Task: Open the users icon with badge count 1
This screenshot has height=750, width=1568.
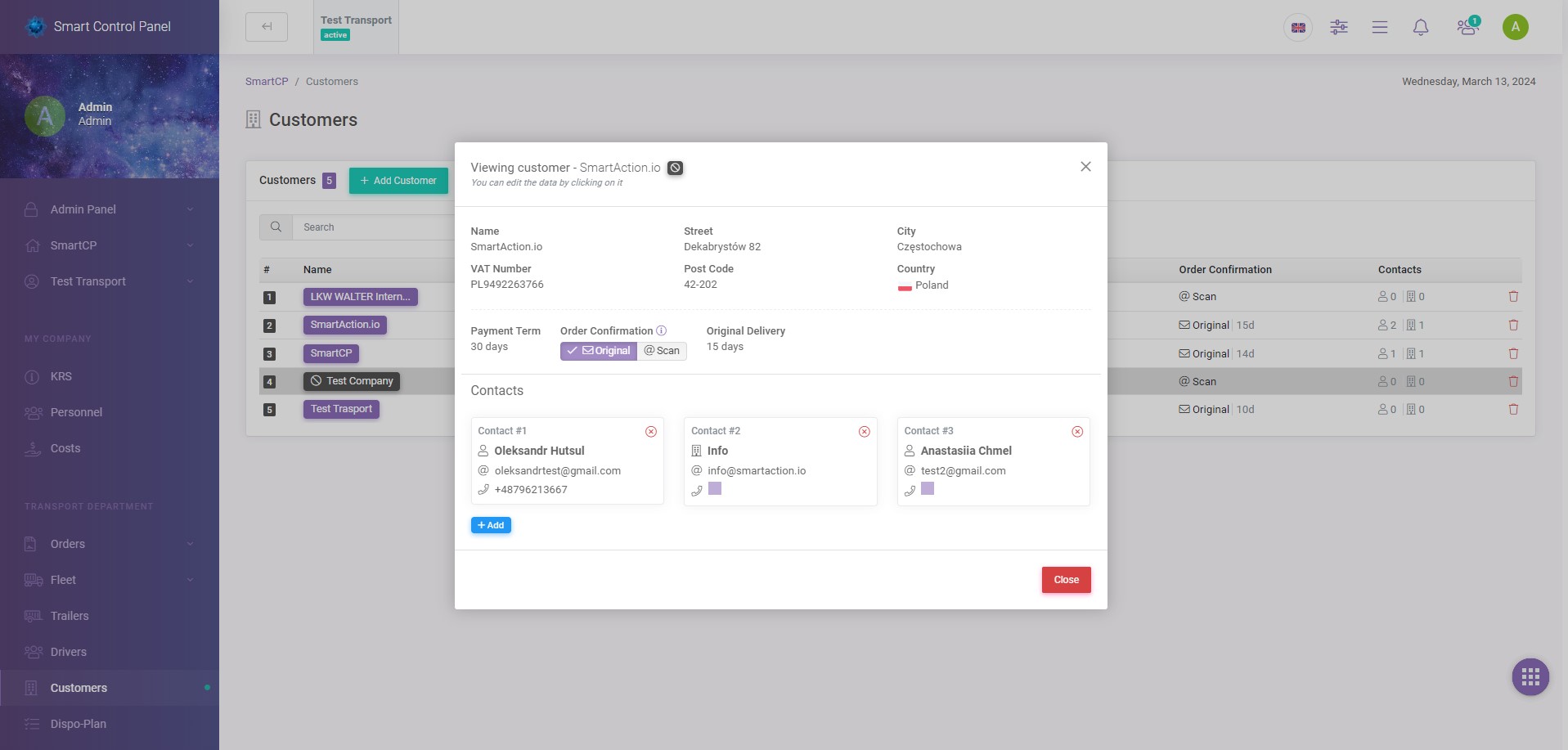Action: tap(1466, 27)
